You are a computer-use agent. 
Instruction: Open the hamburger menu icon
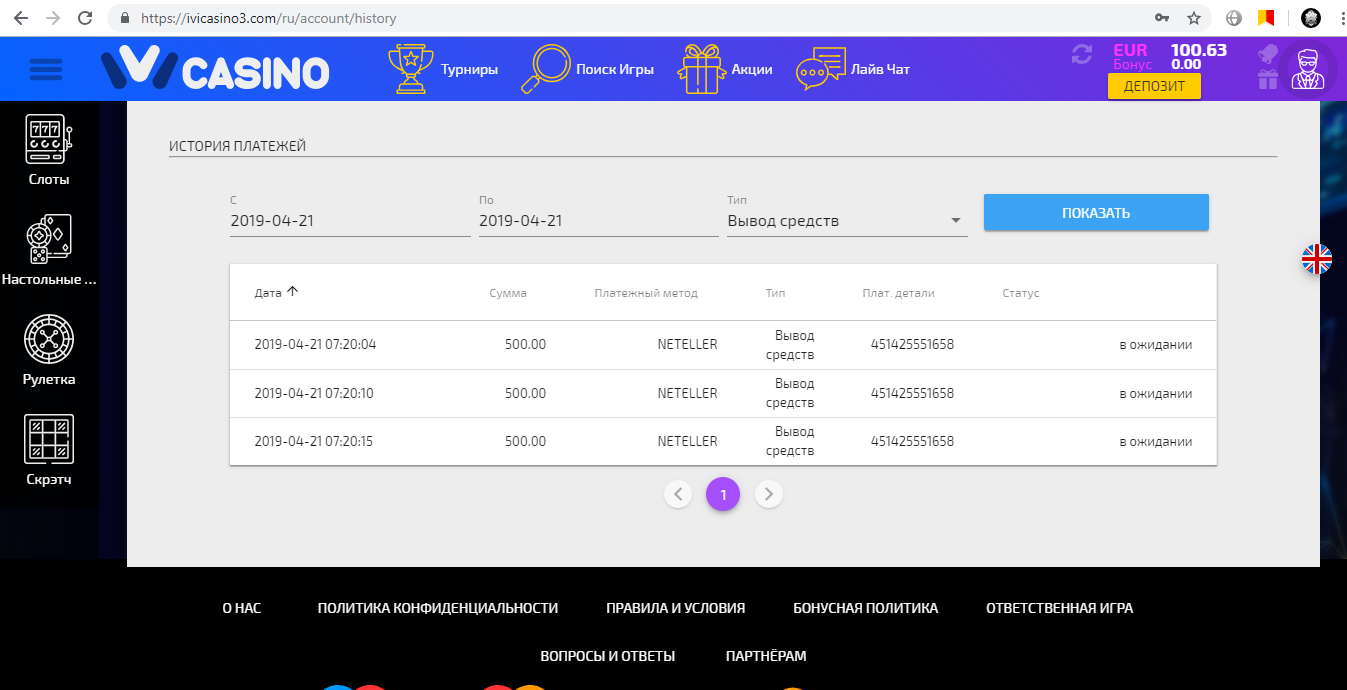(46, 70)
